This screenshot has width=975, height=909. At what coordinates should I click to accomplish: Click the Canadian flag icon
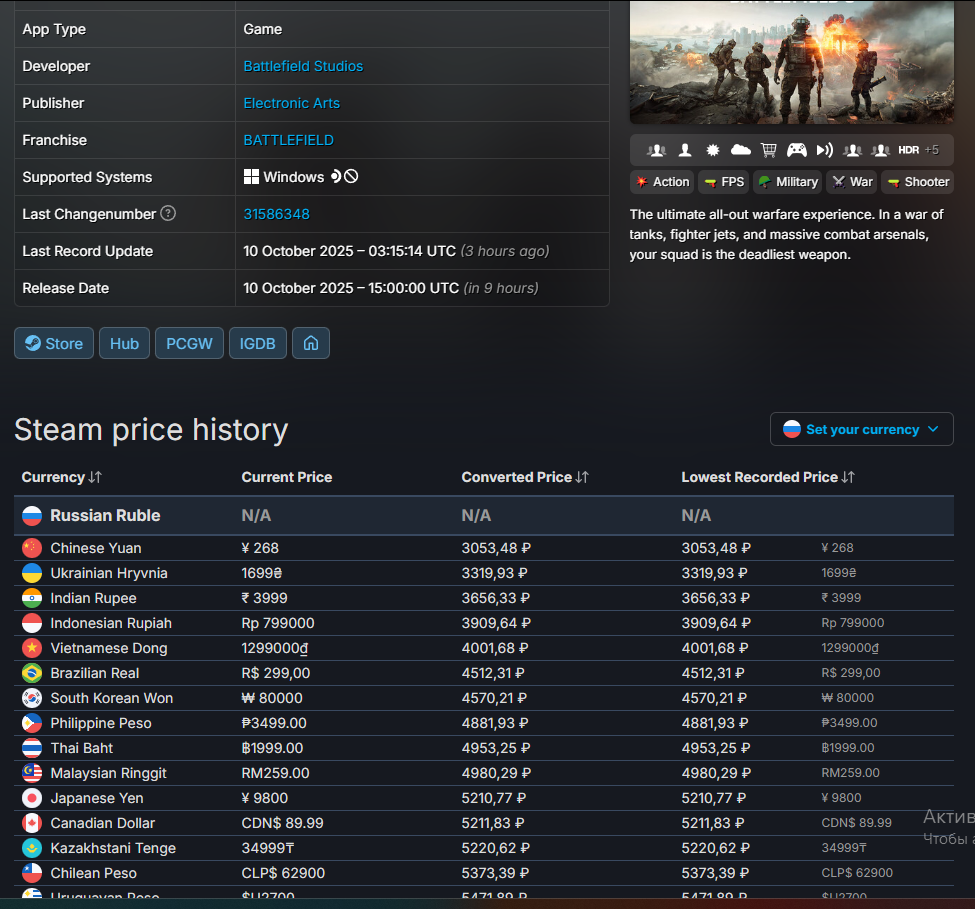32,823
